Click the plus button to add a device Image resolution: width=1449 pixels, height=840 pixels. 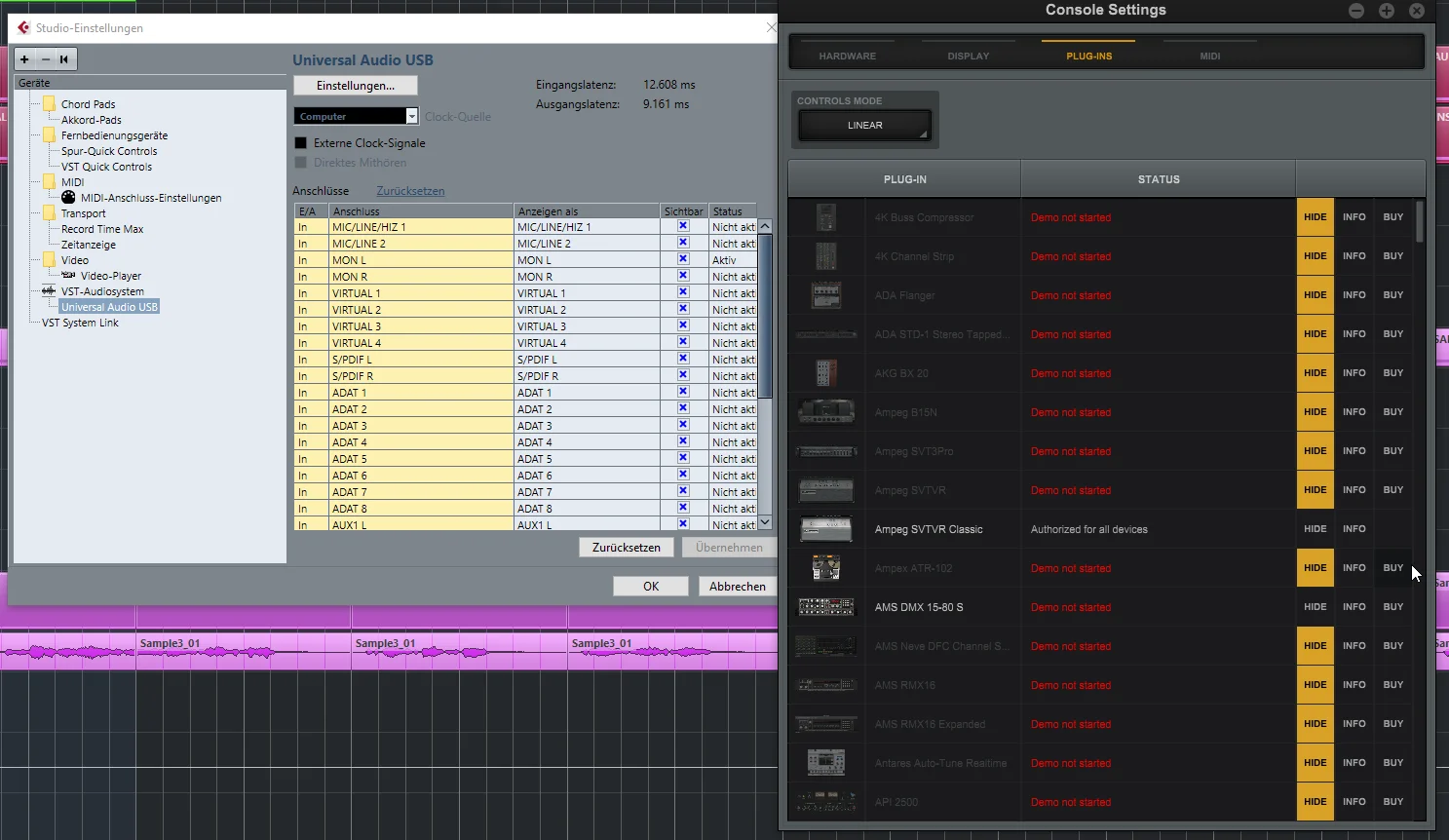tap(24, 59)
